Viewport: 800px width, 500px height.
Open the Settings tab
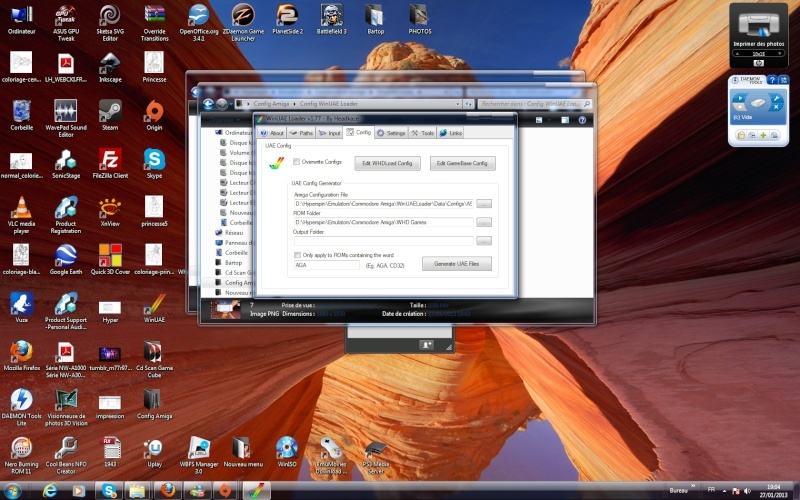coord(391,133)
